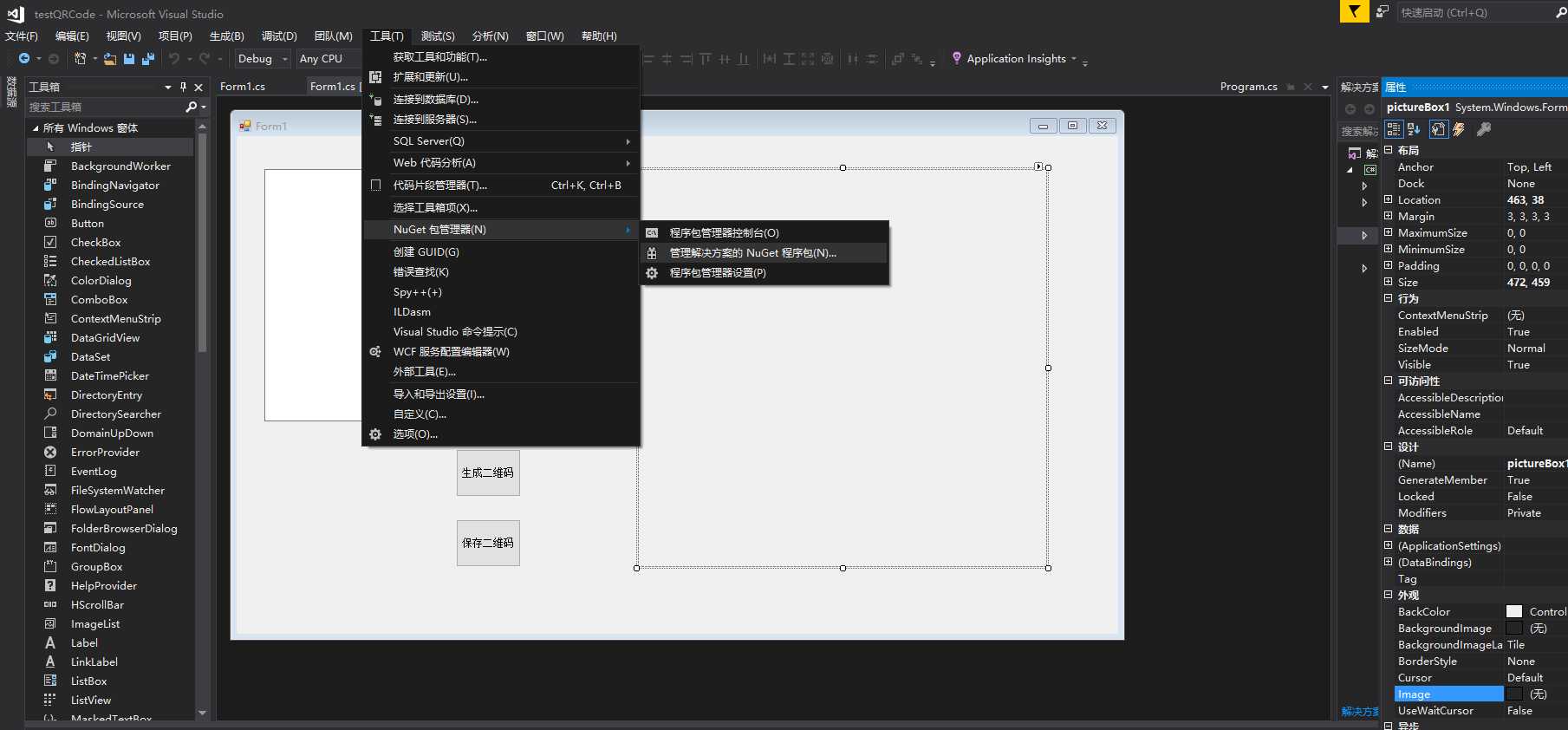Click the pictureBox smart tag arrow glyph
This screenshot has width=1568, height=730.
1038,166
